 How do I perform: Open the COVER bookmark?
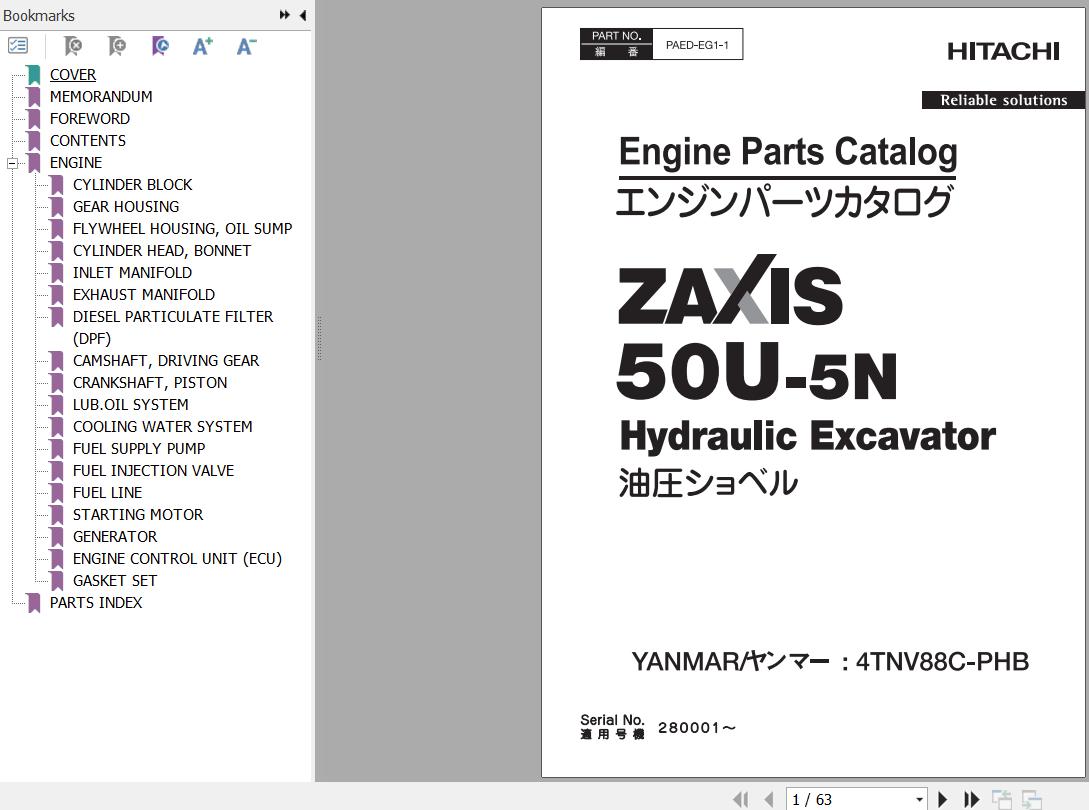point(73,74)
